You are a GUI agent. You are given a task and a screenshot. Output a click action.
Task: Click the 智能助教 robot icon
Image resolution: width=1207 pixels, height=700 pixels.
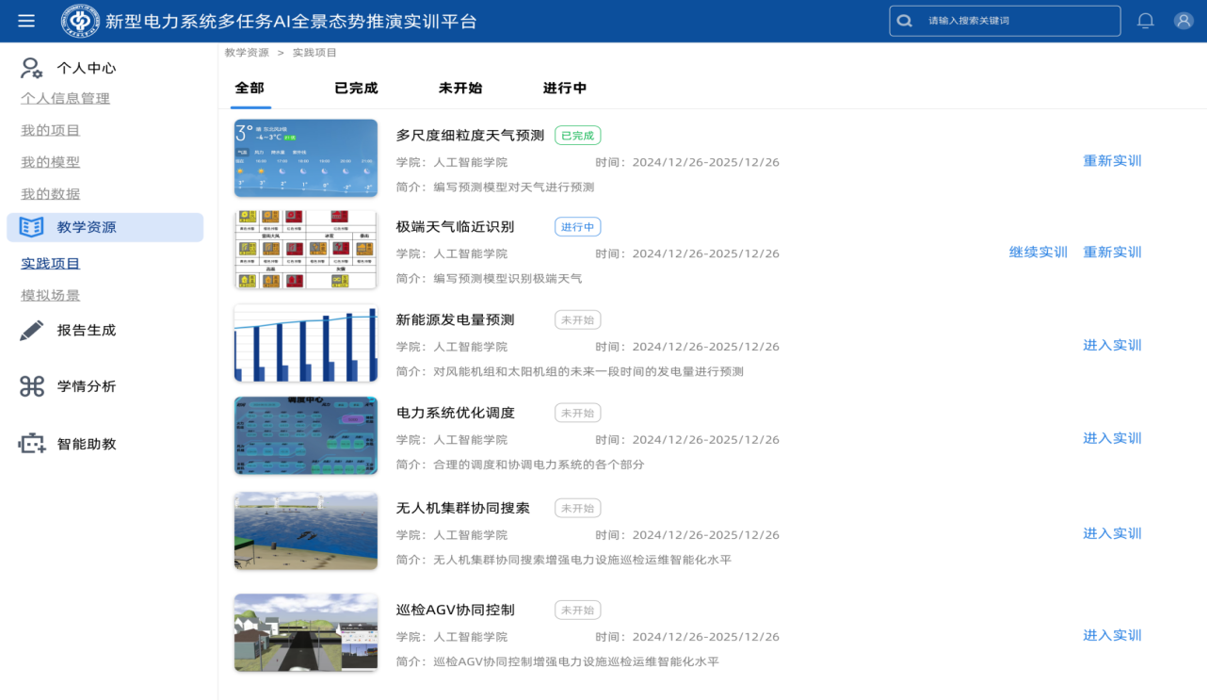click(32, 444)
